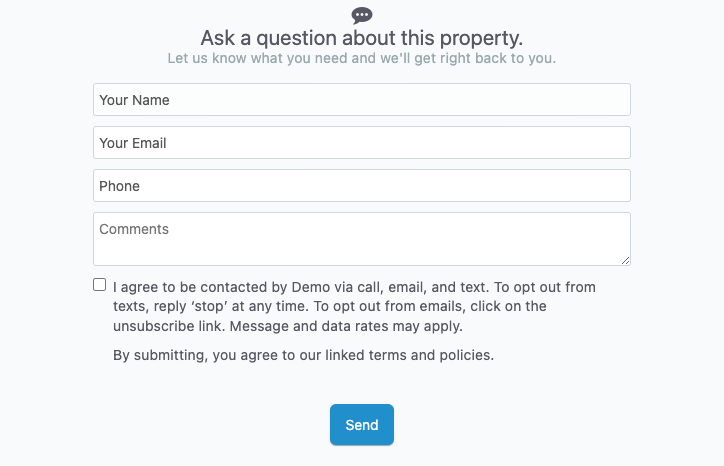The height and width of the screenshot is (466, 724).
Task: Select the Your Email text field
Action: [362, 143]
